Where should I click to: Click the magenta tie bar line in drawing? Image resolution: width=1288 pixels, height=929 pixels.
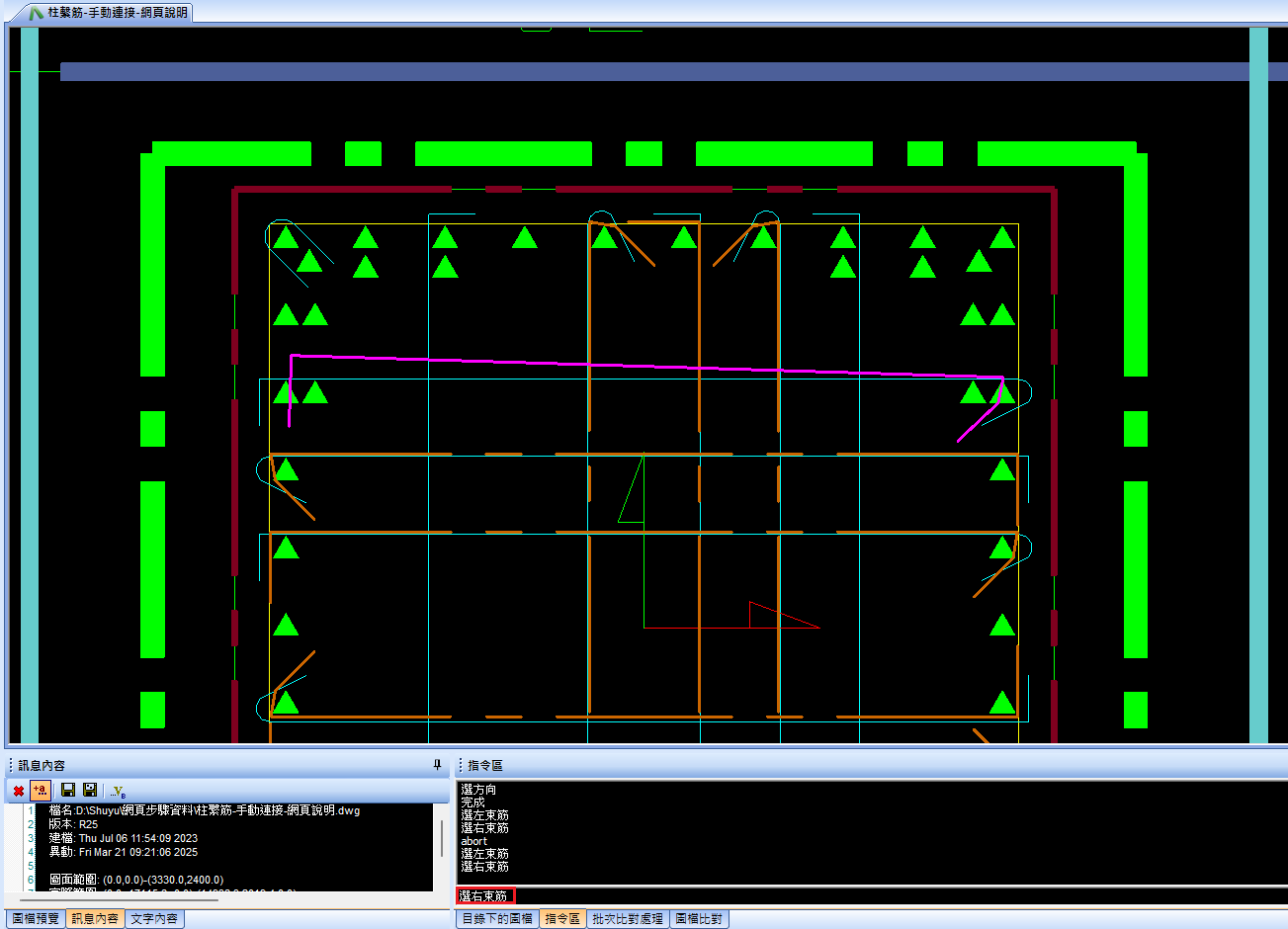point(643,366)
